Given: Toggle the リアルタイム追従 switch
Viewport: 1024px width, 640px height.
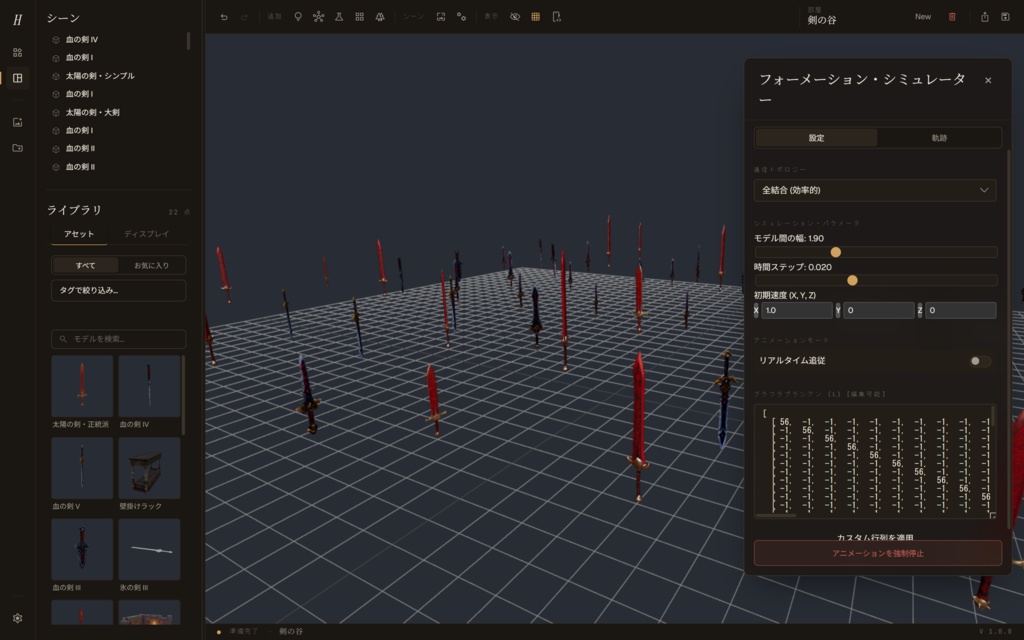Looking at the screenshot, I should click(x=980, y=361).
